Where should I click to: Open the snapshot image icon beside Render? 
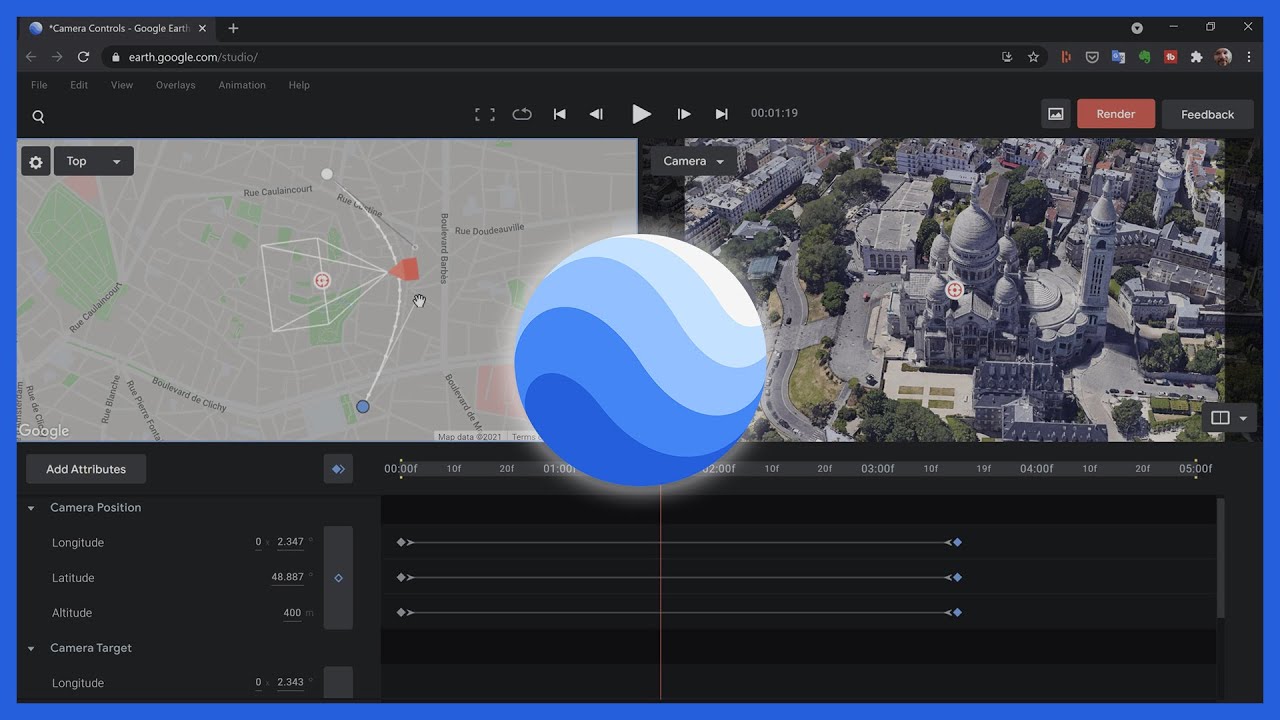pos(1056,114)
